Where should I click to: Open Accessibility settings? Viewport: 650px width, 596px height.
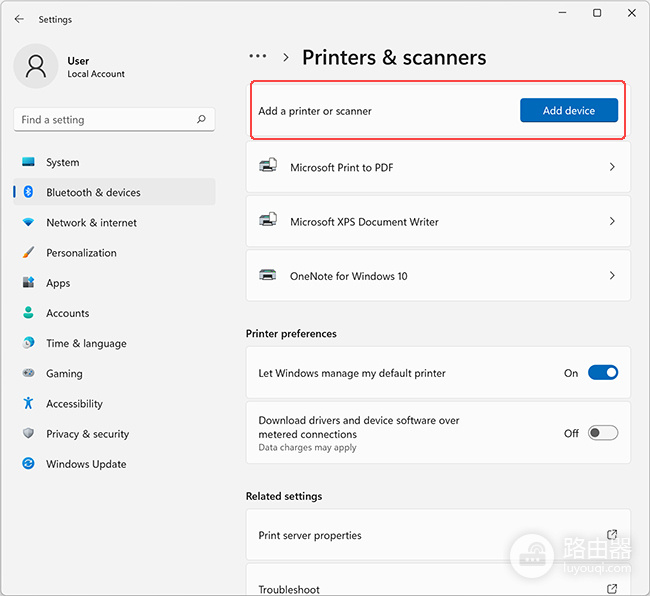[x=114, y=404]
